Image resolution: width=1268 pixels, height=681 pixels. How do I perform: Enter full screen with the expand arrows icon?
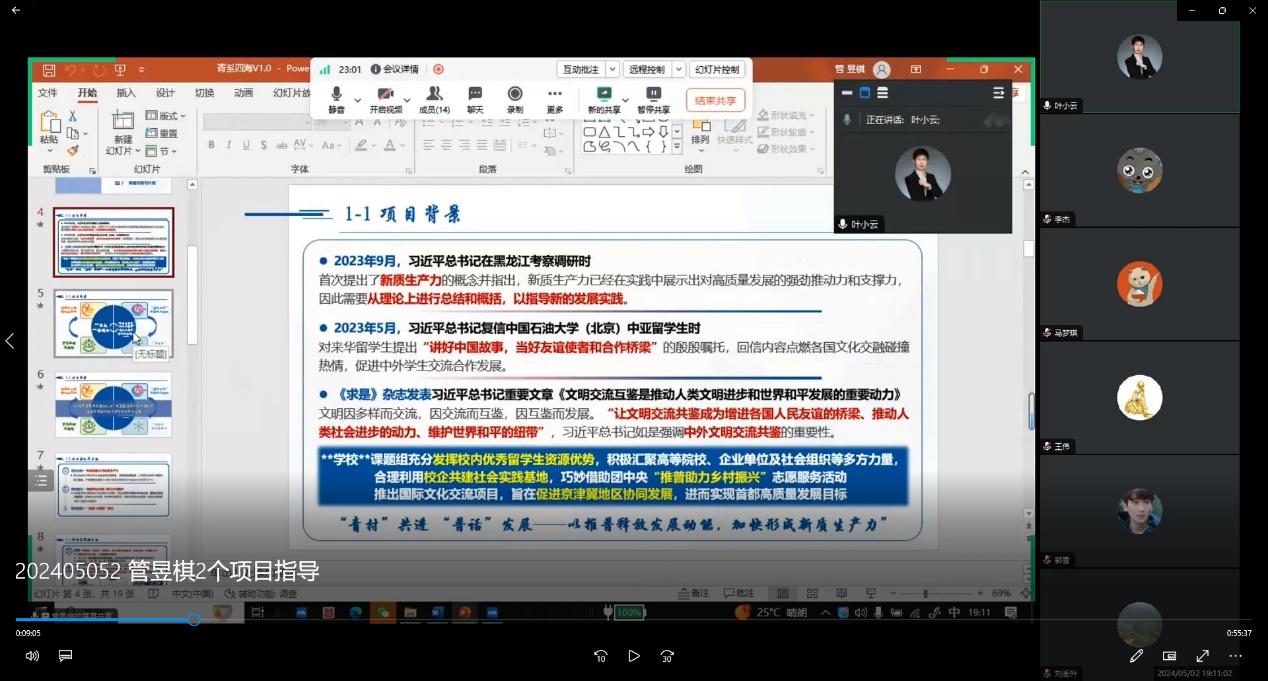tap(1202, 656)
